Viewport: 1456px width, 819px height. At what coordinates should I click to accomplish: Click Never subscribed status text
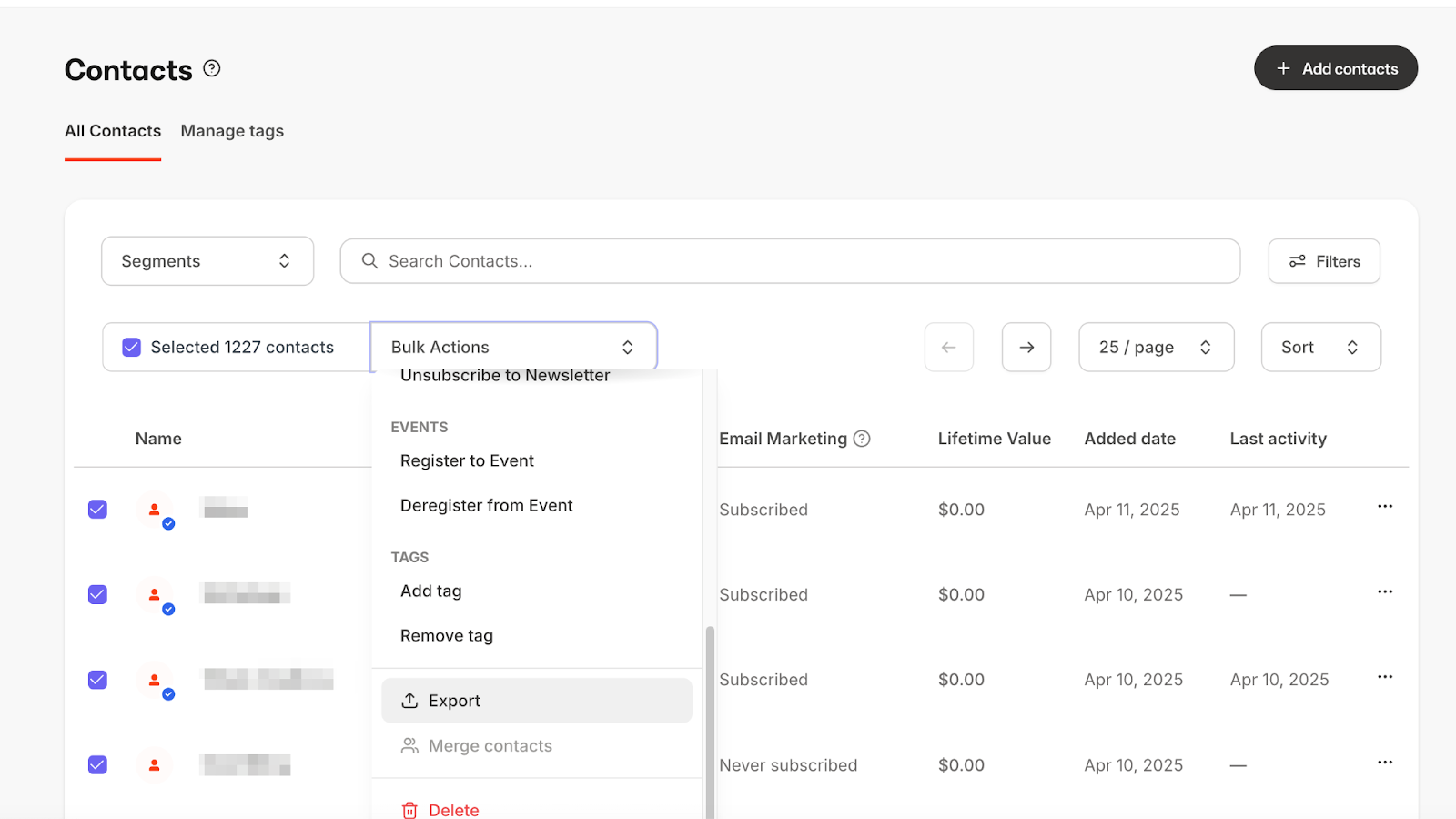[x=788, y=765]
